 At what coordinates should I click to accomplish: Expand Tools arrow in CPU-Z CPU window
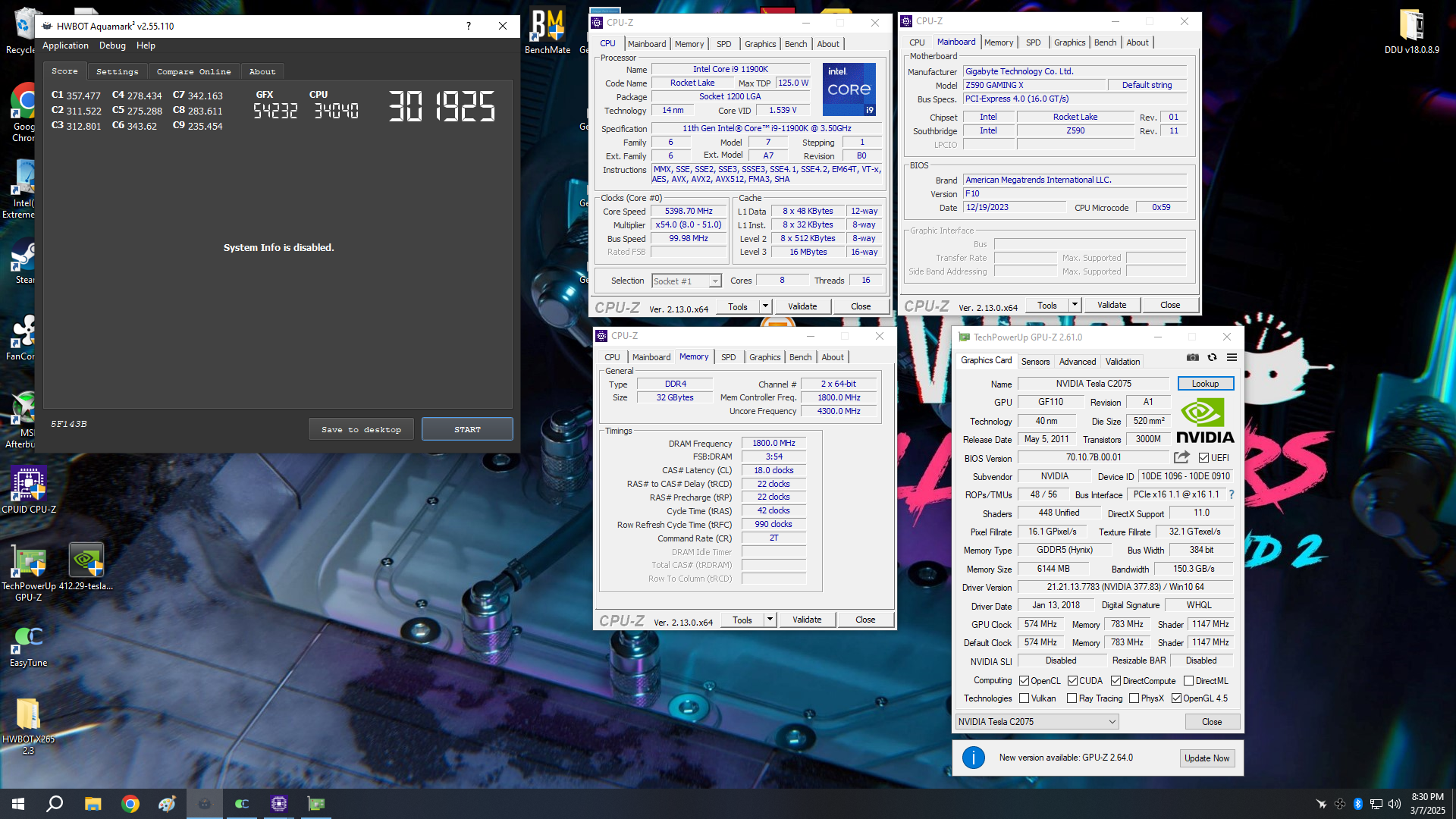[765, 306]
